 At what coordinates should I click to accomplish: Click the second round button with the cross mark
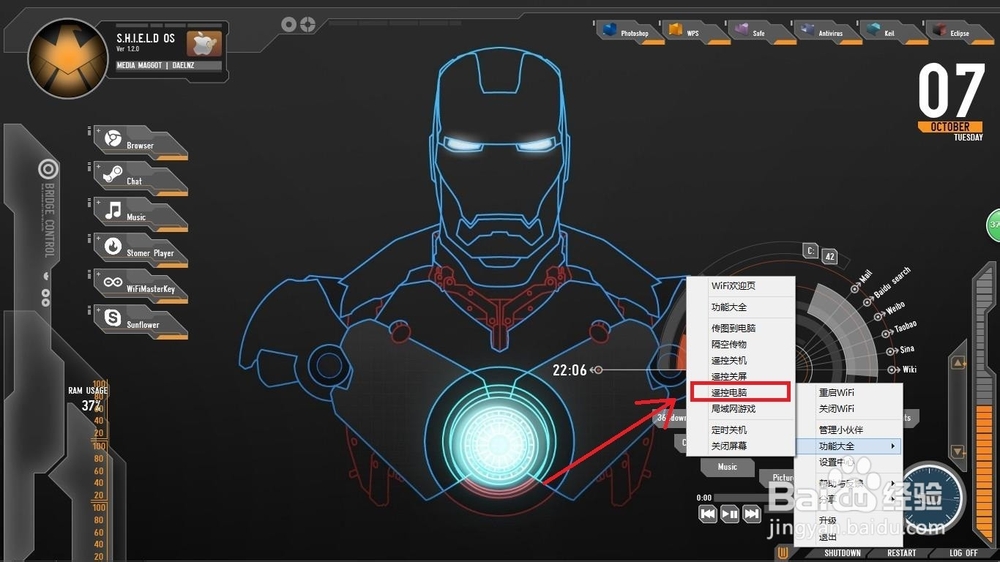coord(308,24)
